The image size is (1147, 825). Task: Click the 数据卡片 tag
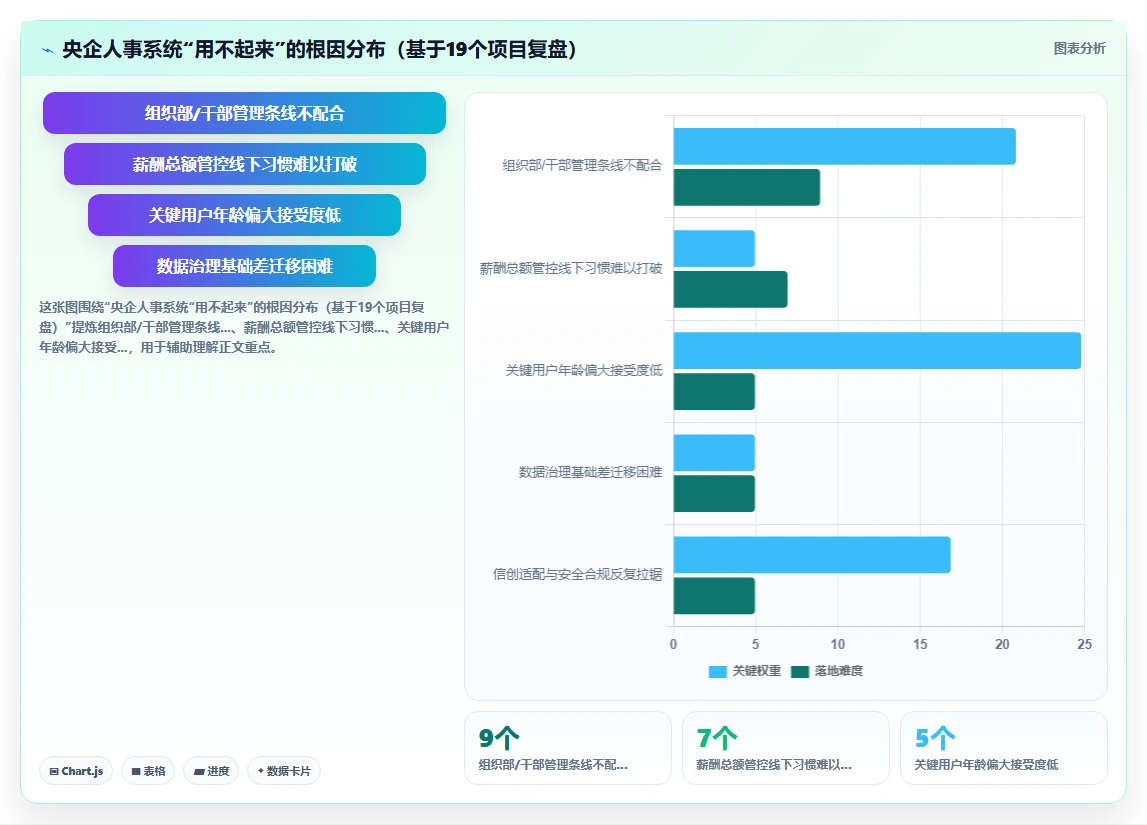[284, 771]
